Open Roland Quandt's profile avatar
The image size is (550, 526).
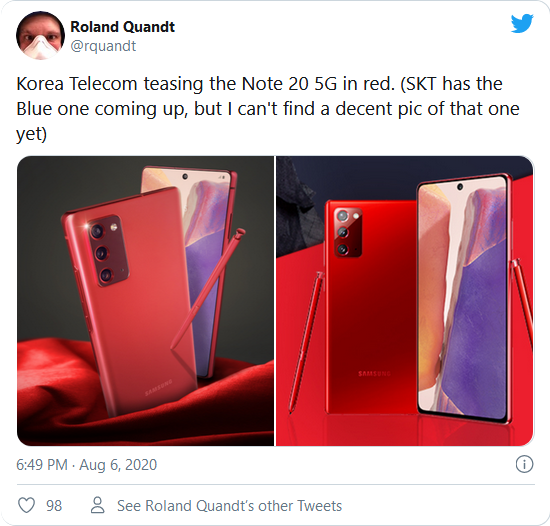tap(40, 35)
